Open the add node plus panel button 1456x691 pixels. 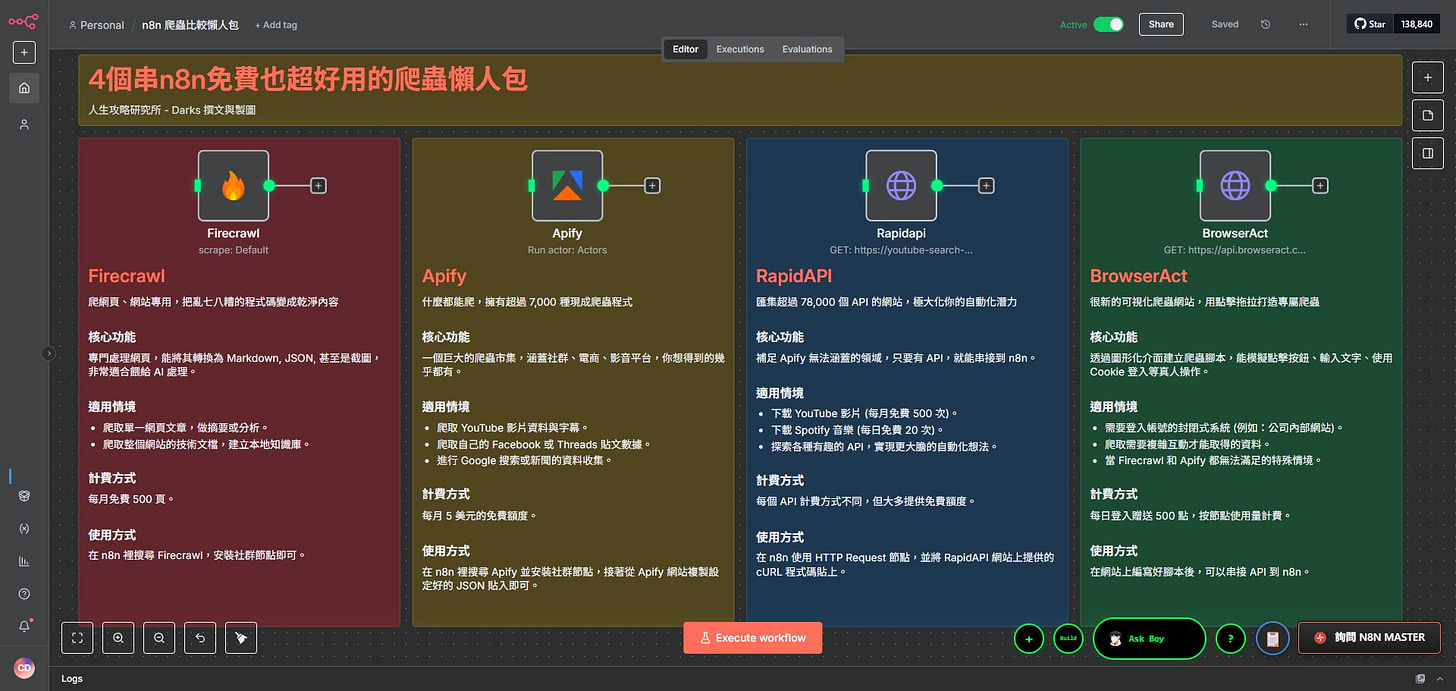tap(1427, 77)
